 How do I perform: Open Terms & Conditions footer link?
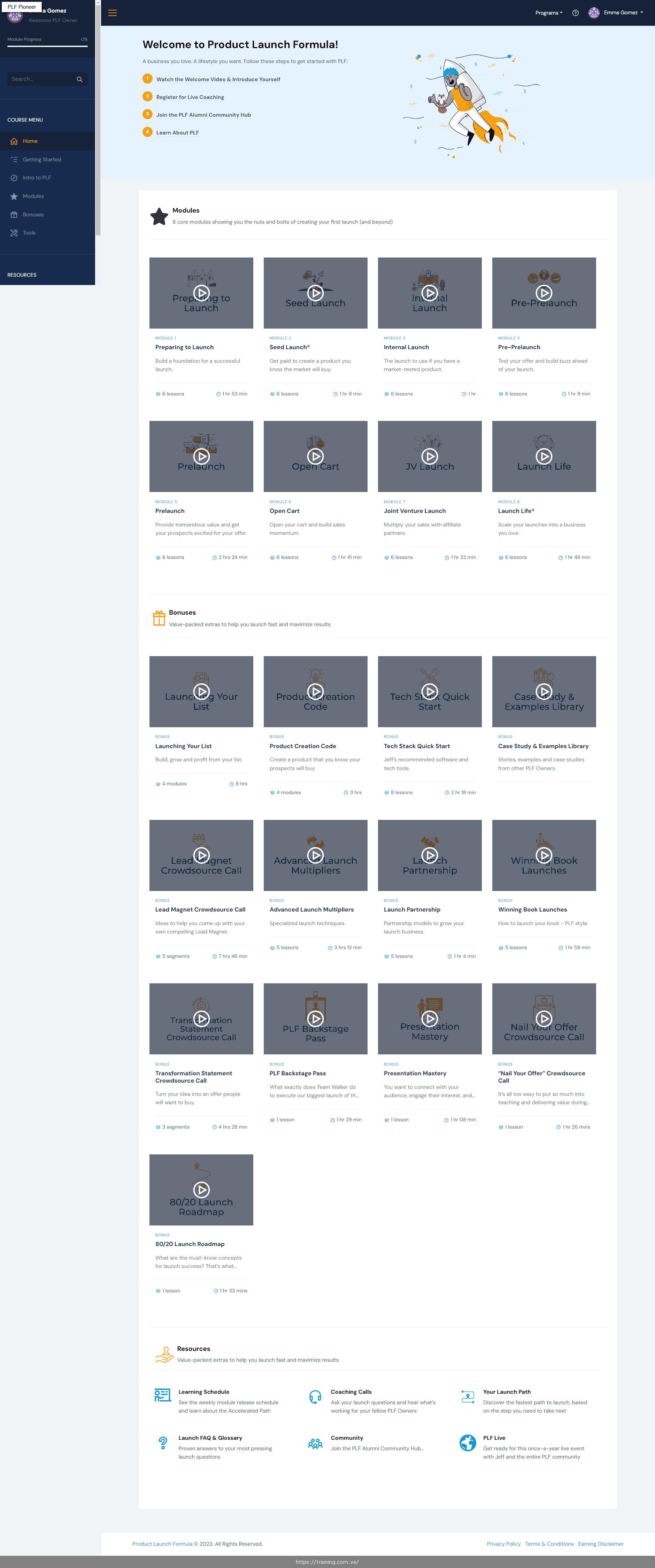pos(549,1544)
